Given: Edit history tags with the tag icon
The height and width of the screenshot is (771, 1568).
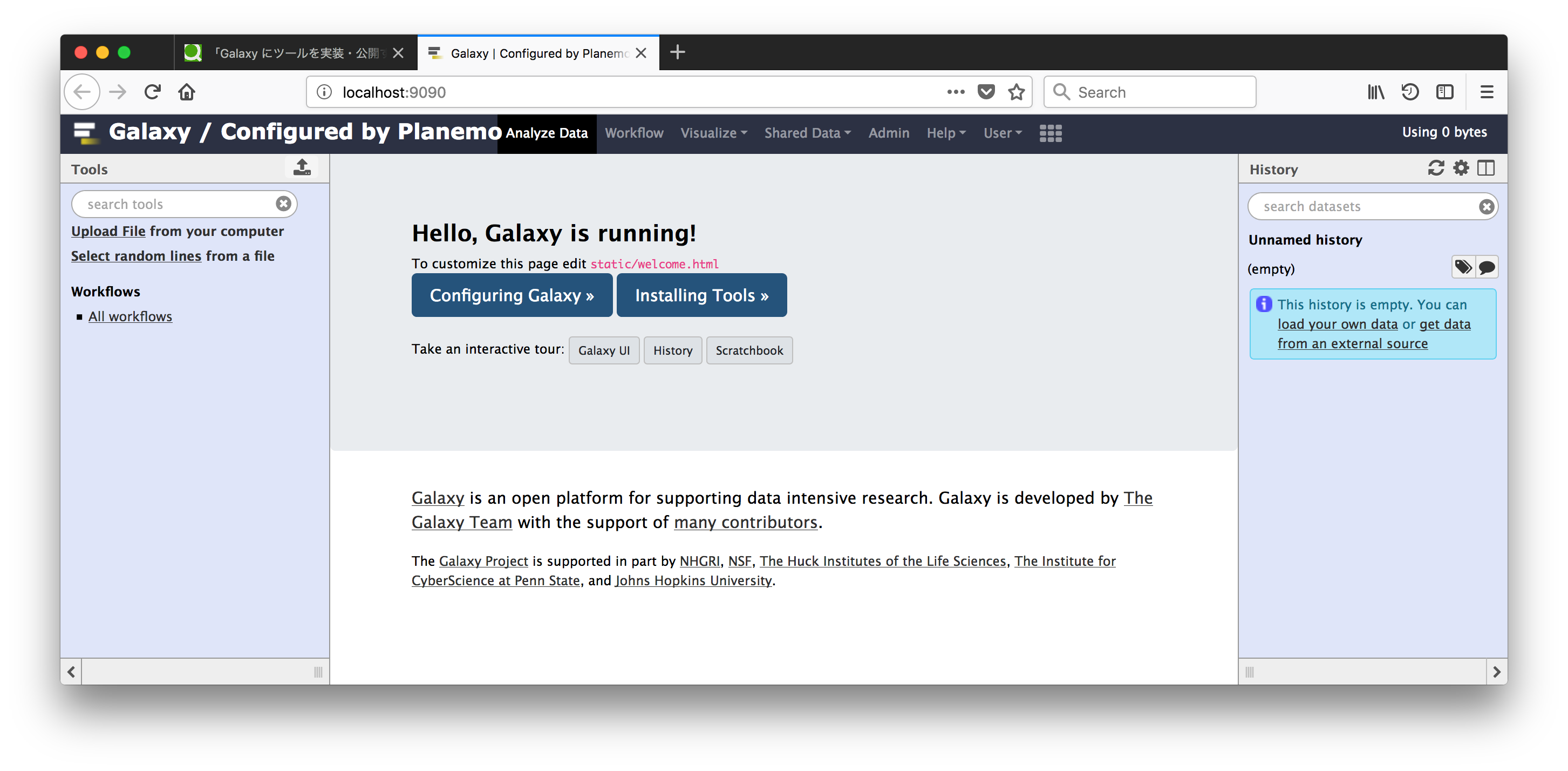Looking at the screenshot, I should pos(1463,267).
